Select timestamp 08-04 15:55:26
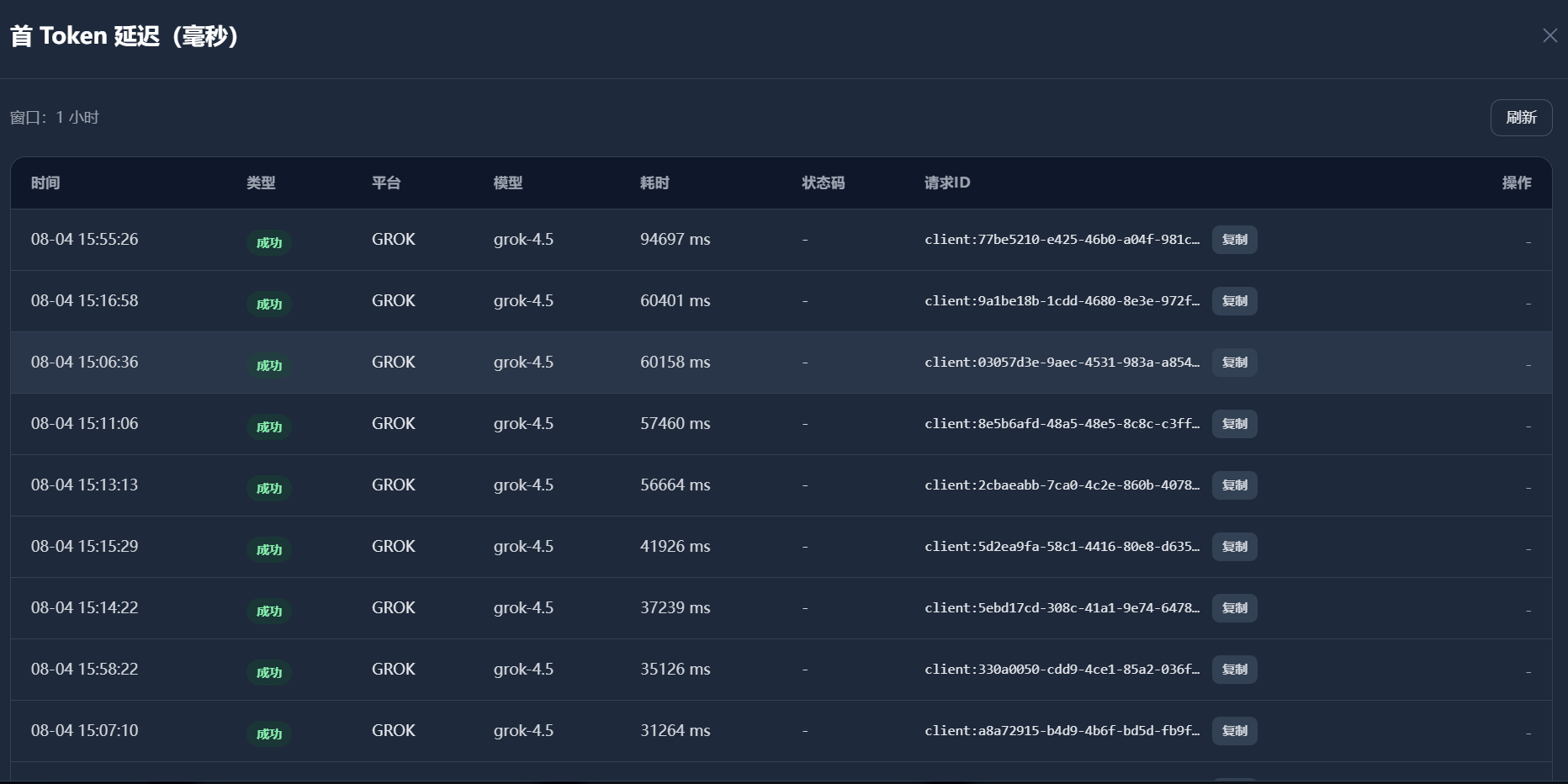 point(84,240)
